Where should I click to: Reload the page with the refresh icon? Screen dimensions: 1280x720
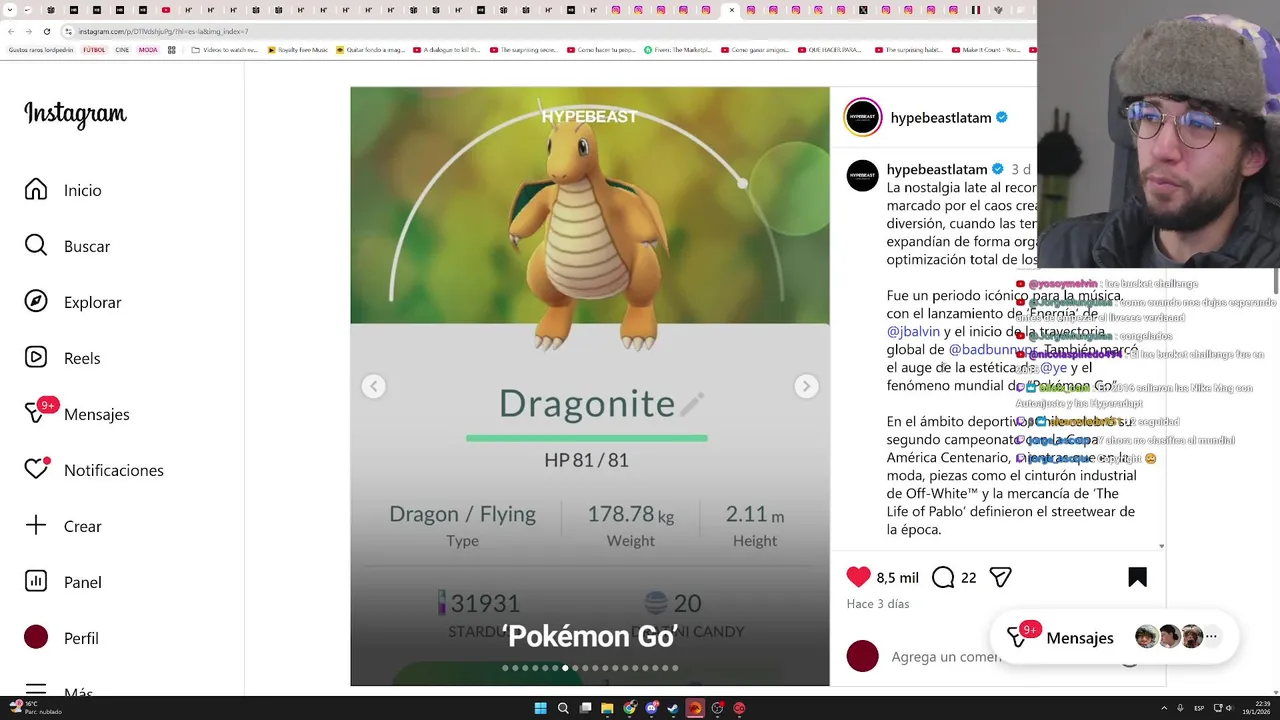[47, 31]
